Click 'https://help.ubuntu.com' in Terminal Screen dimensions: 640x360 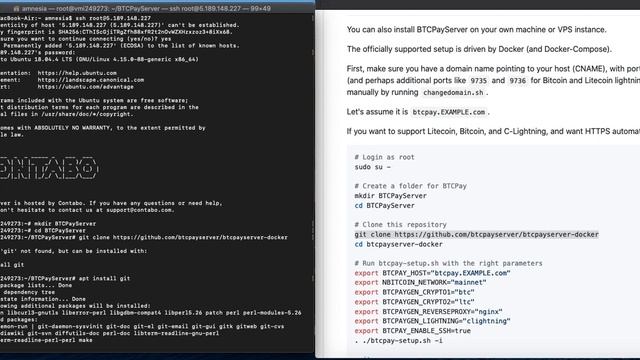77,73
